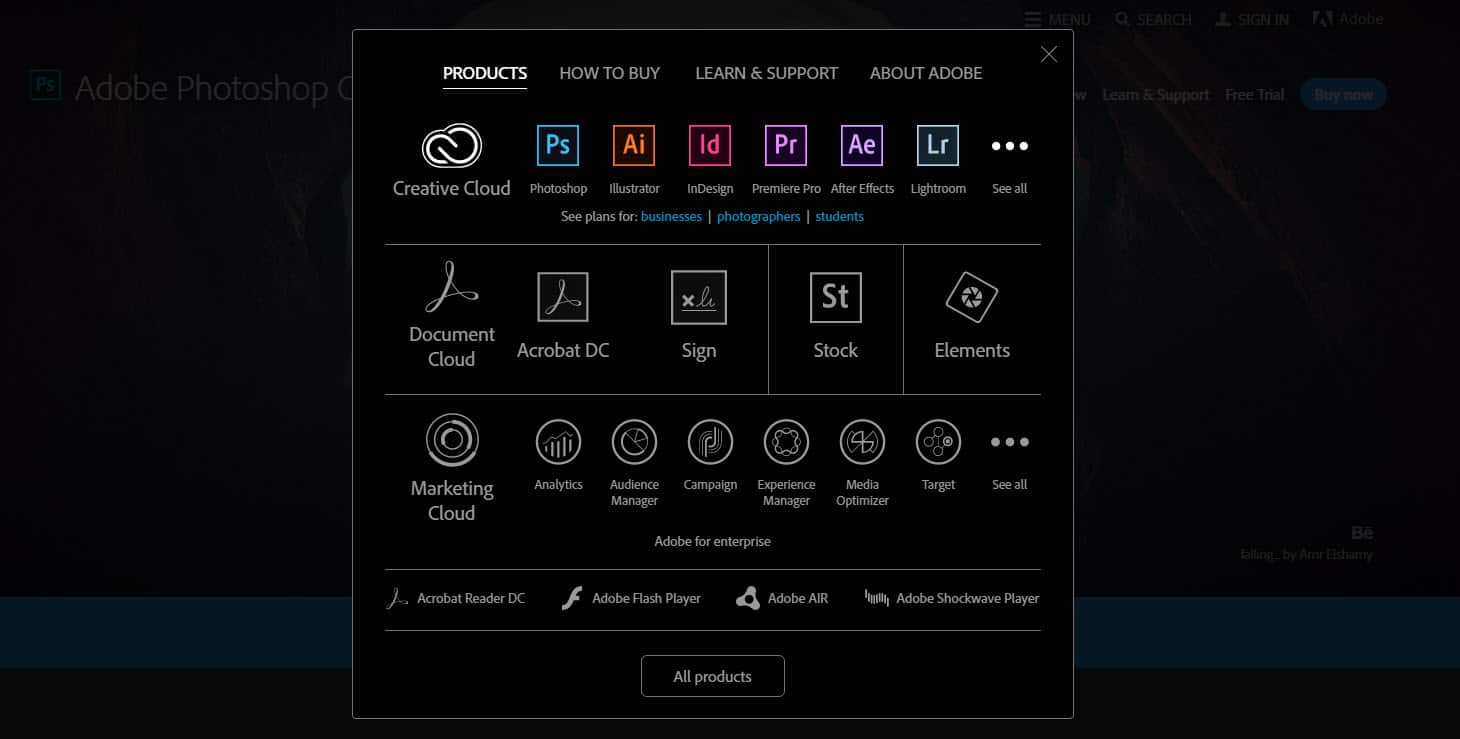
Task: Open the Document Cloud icon
Action: [452, 288]
